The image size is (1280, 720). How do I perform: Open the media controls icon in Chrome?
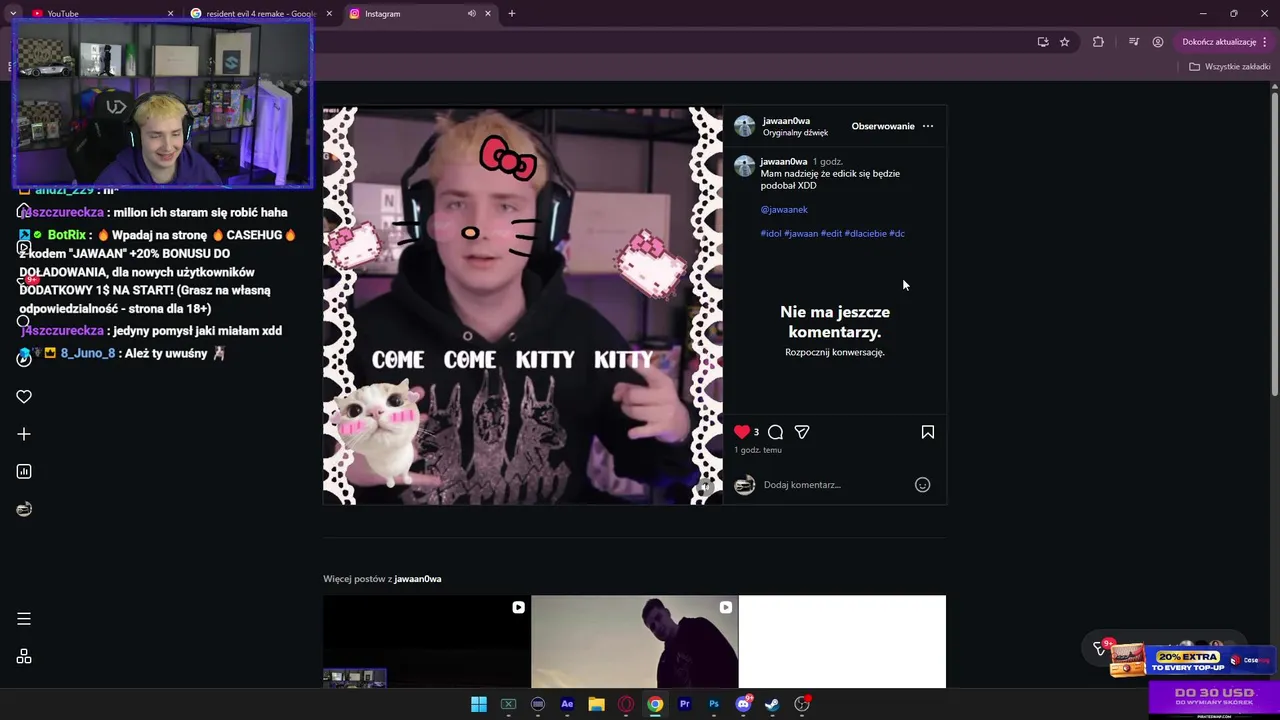pos(1134,42)
